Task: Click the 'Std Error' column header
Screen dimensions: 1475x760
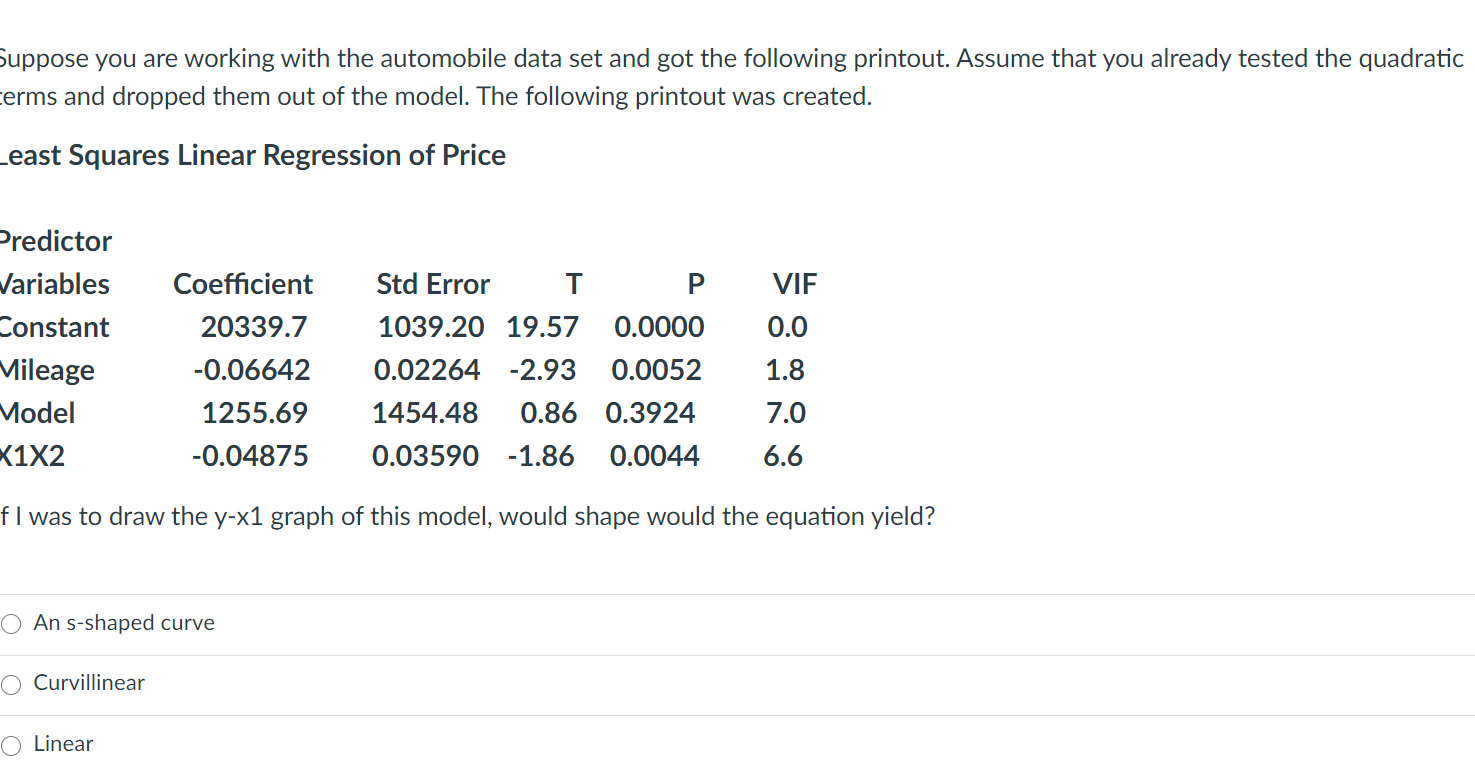Action: (x=432, y=284)
